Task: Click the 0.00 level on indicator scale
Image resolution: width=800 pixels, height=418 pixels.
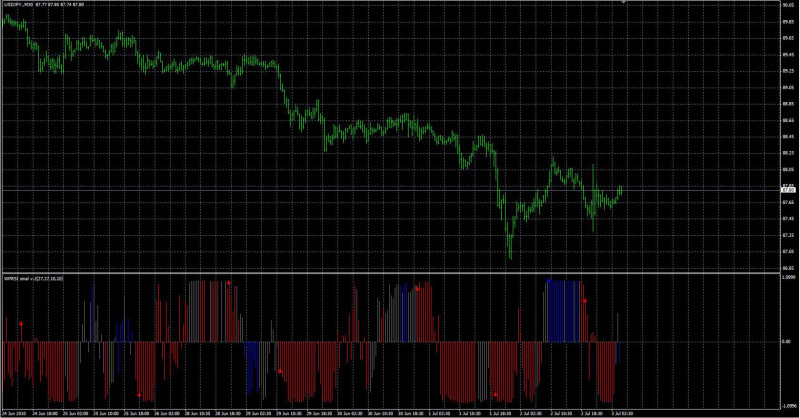Action: [x=785, y=341]
